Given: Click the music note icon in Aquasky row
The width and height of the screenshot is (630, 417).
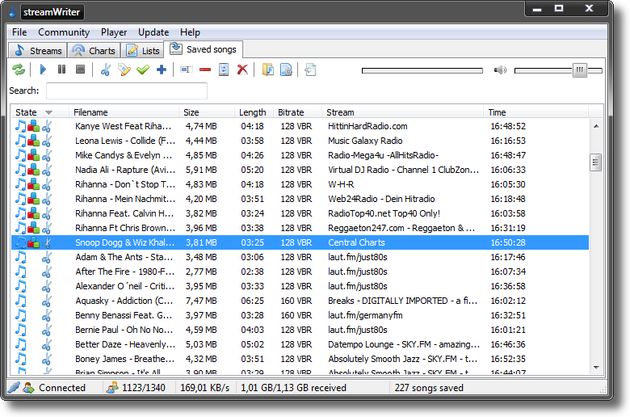Looking at the screenshot, I should coord(20,301).
